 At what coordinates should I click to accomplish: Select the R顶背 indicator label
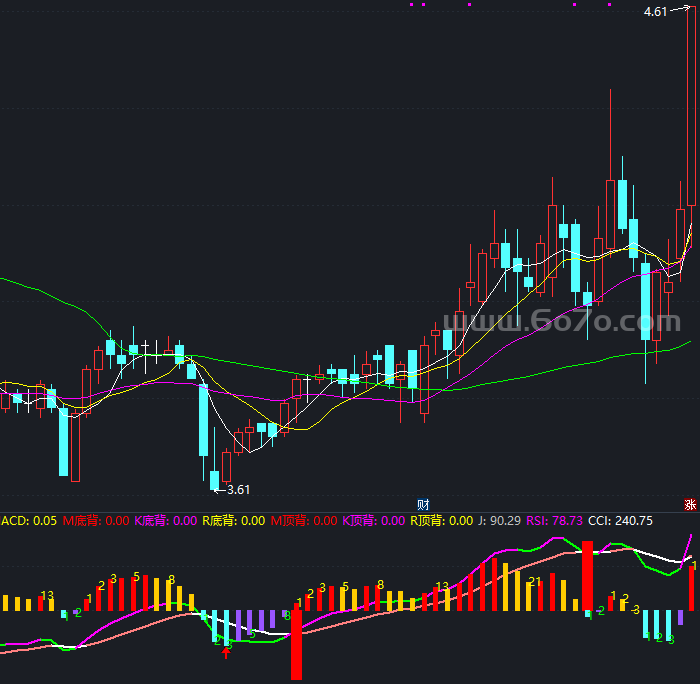coord(441,520)
